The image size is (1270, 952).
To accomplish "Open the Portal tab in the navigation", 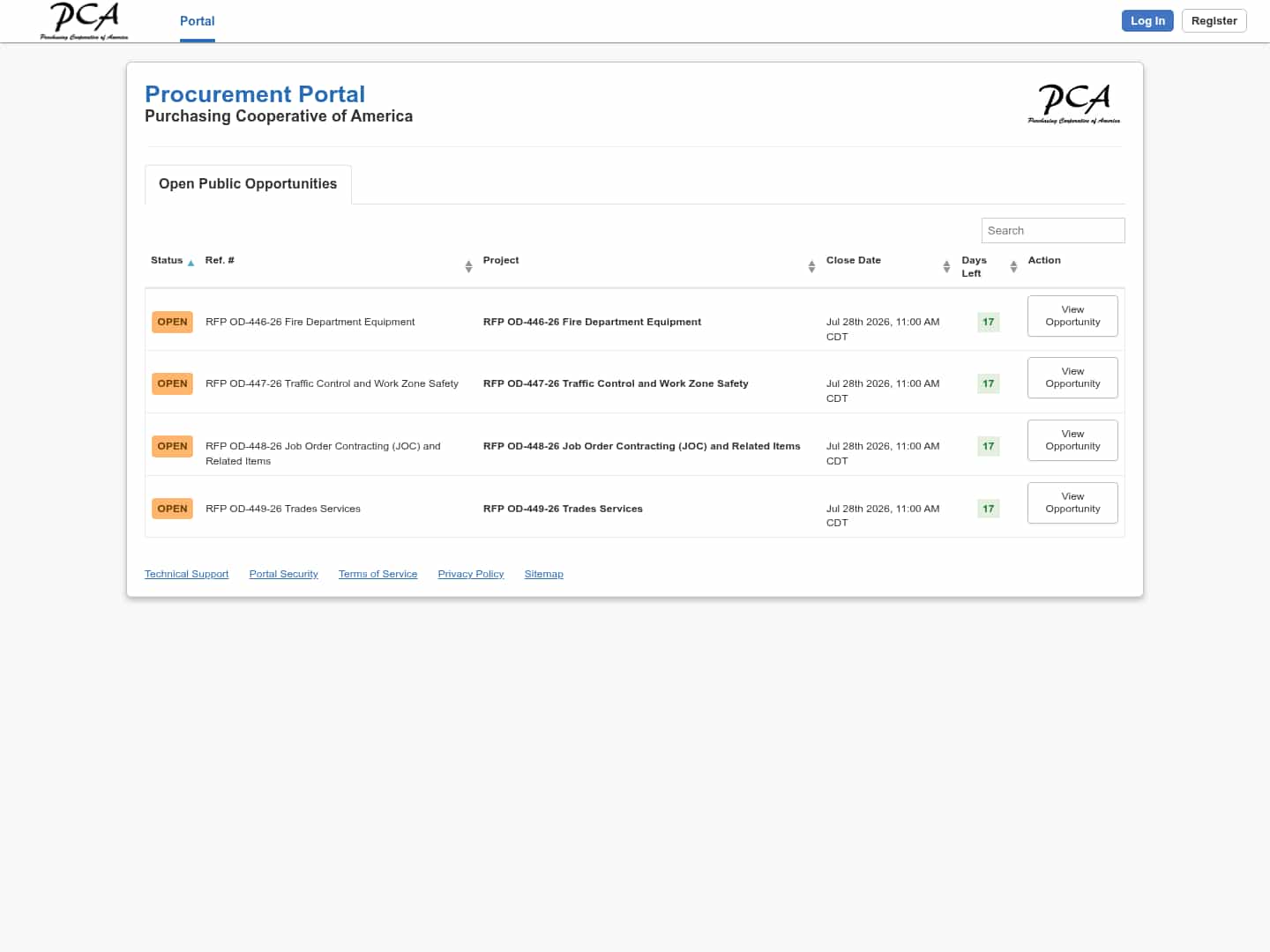I will pyautogui.click(x=198, y=21).
